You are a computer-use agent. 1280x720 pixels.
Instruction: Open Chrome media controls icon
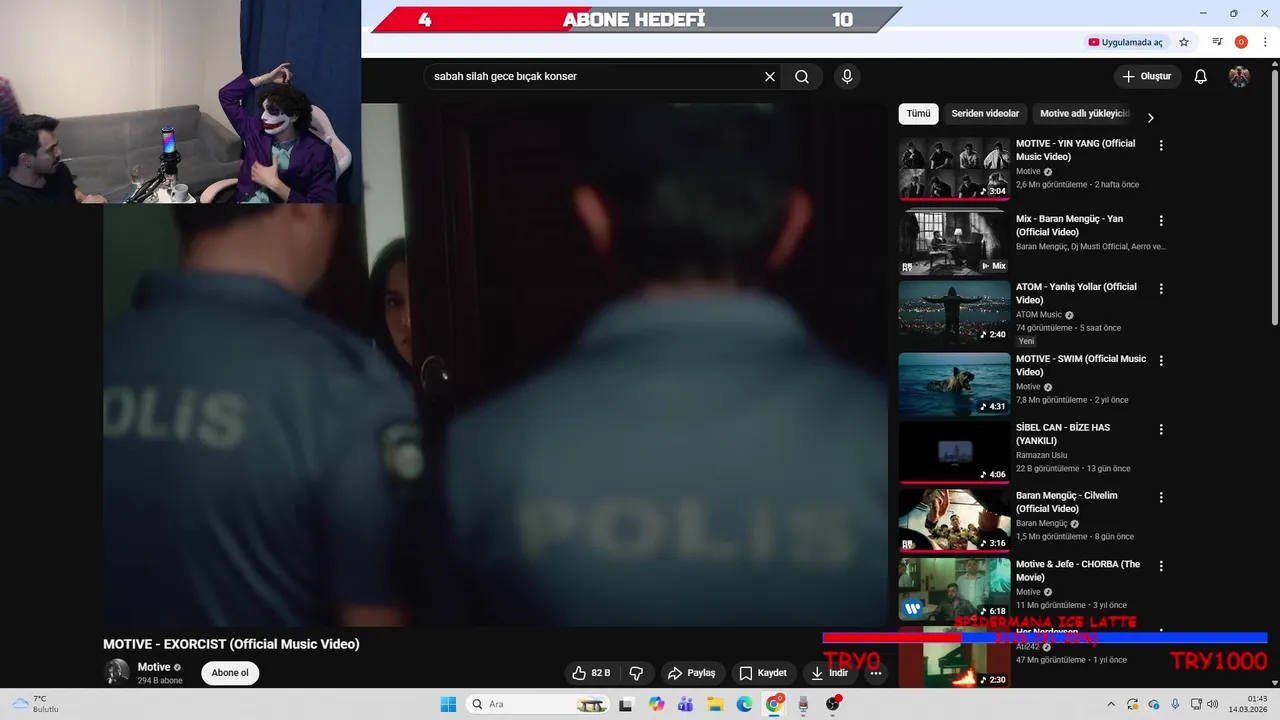(x=1217, y=42)
